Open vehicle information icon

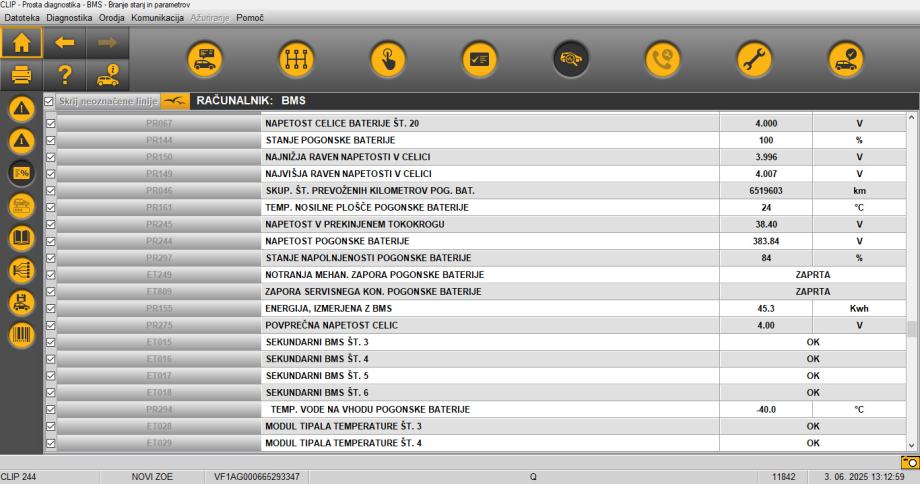click(107, 75)
